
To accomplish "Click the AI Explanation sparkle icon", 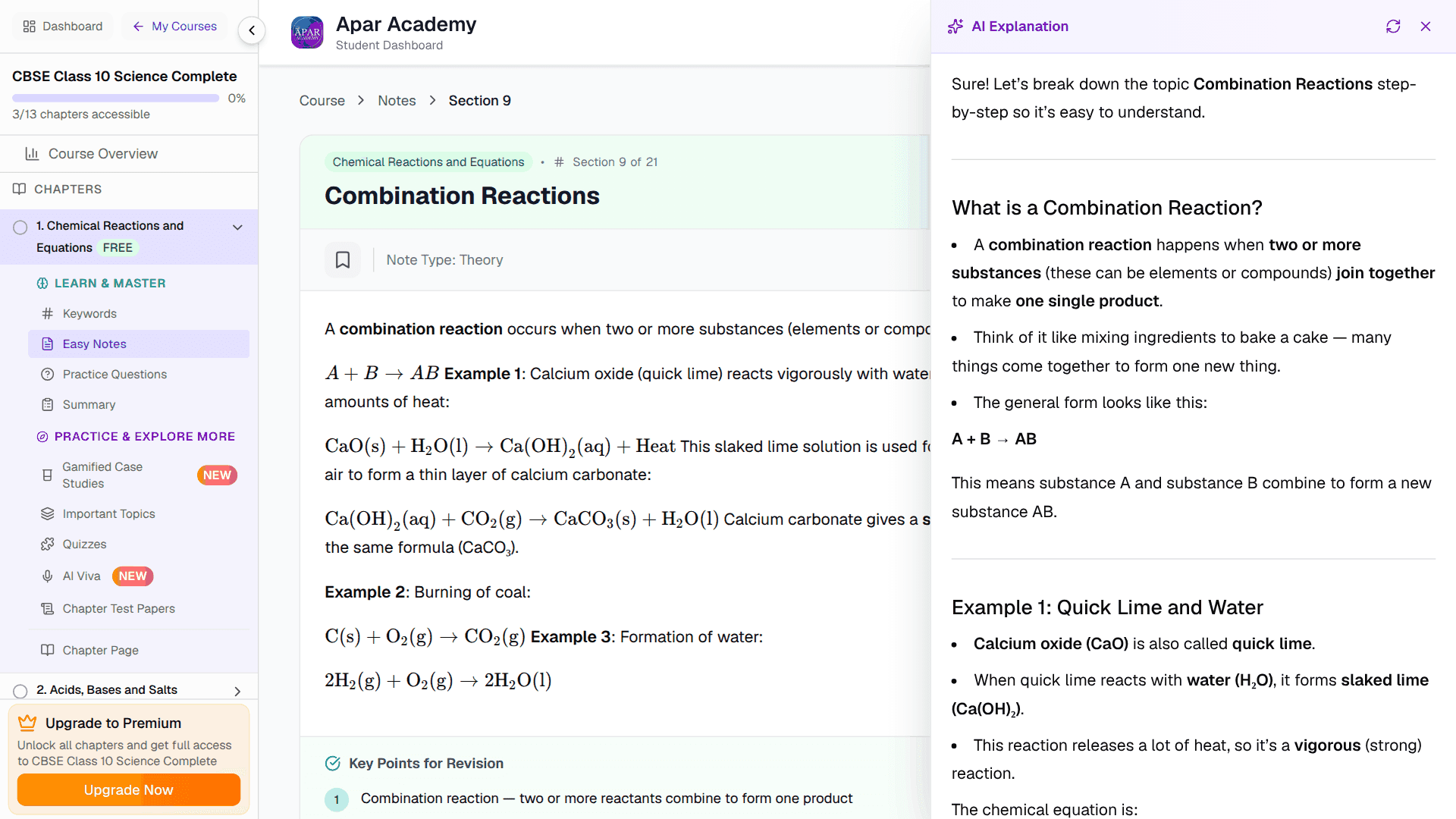I will [x=955, y=27].
